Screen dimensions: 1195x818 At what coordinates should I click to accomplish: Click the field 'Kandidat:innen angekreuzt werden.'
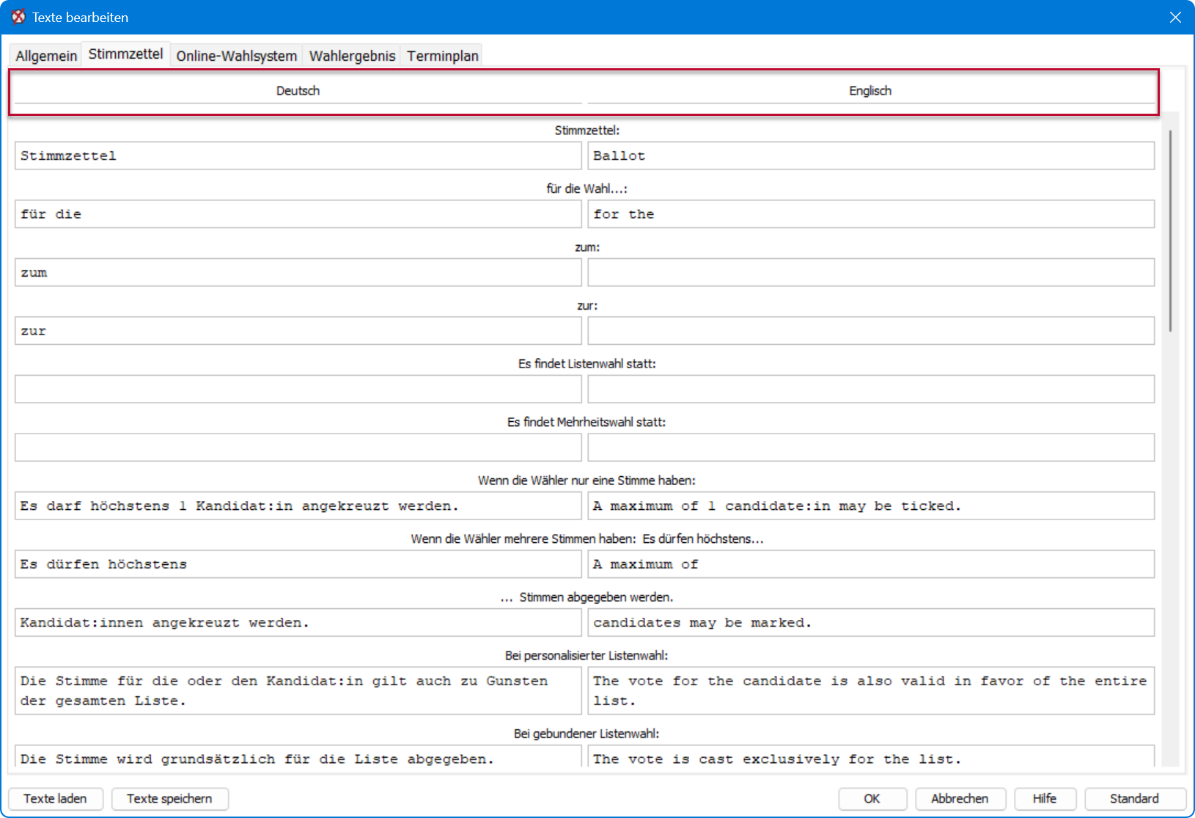298,622
